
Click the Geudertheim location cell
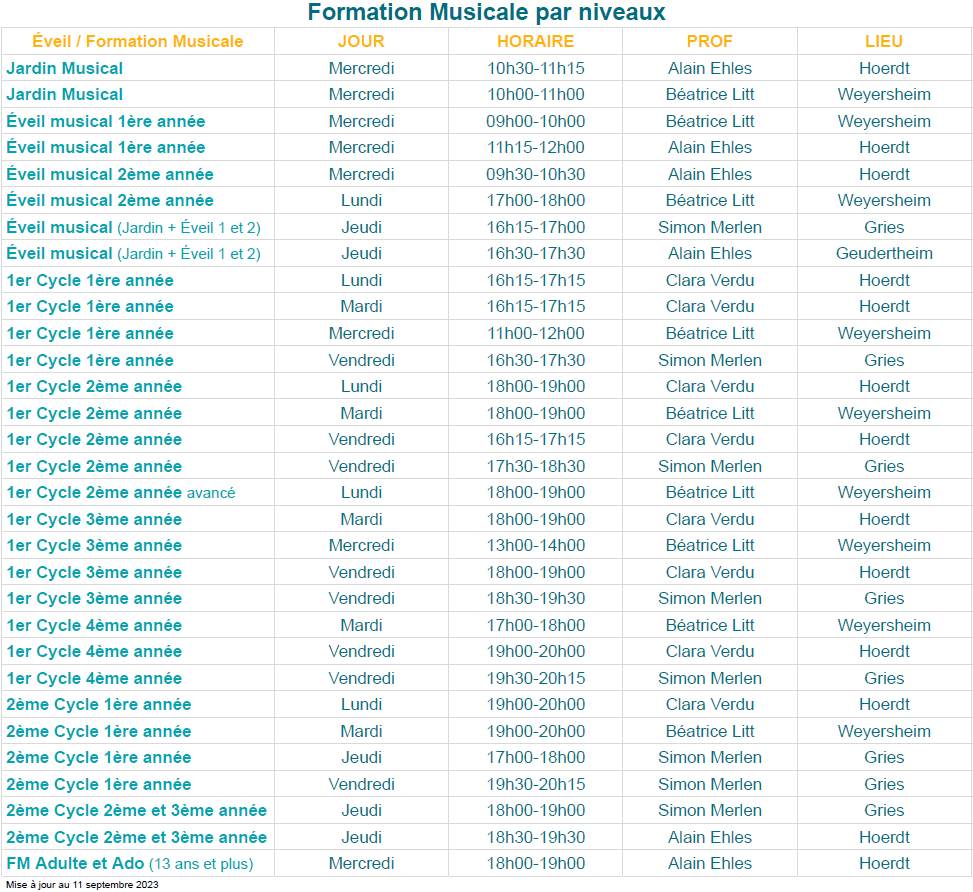(x=884, y=254)
